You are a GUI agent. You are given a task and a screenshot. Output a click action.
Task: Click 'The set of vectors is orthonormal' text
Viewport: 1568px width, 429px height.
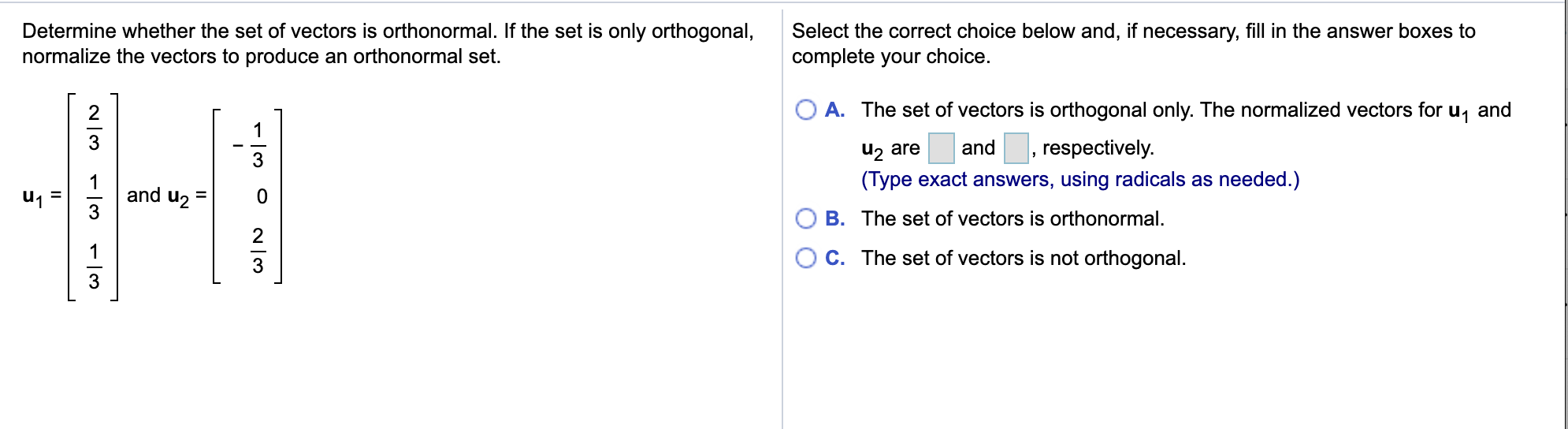pos(1013,218)
